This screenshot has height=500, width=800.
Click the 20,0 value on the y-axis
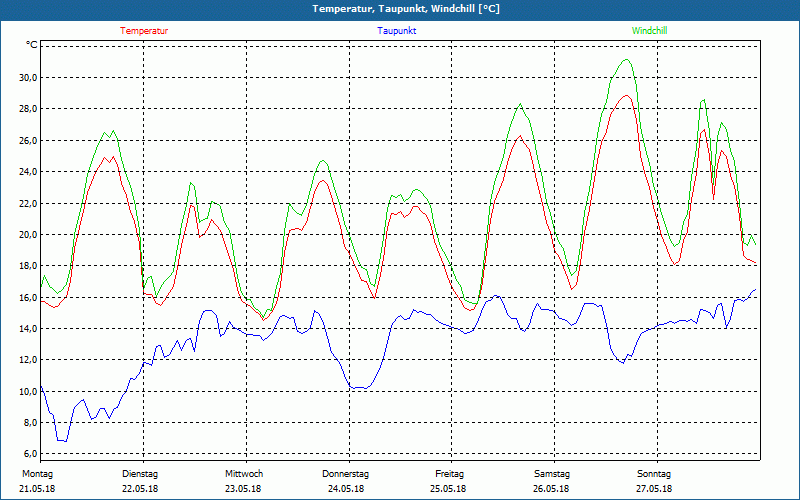(x=27, y=234)
